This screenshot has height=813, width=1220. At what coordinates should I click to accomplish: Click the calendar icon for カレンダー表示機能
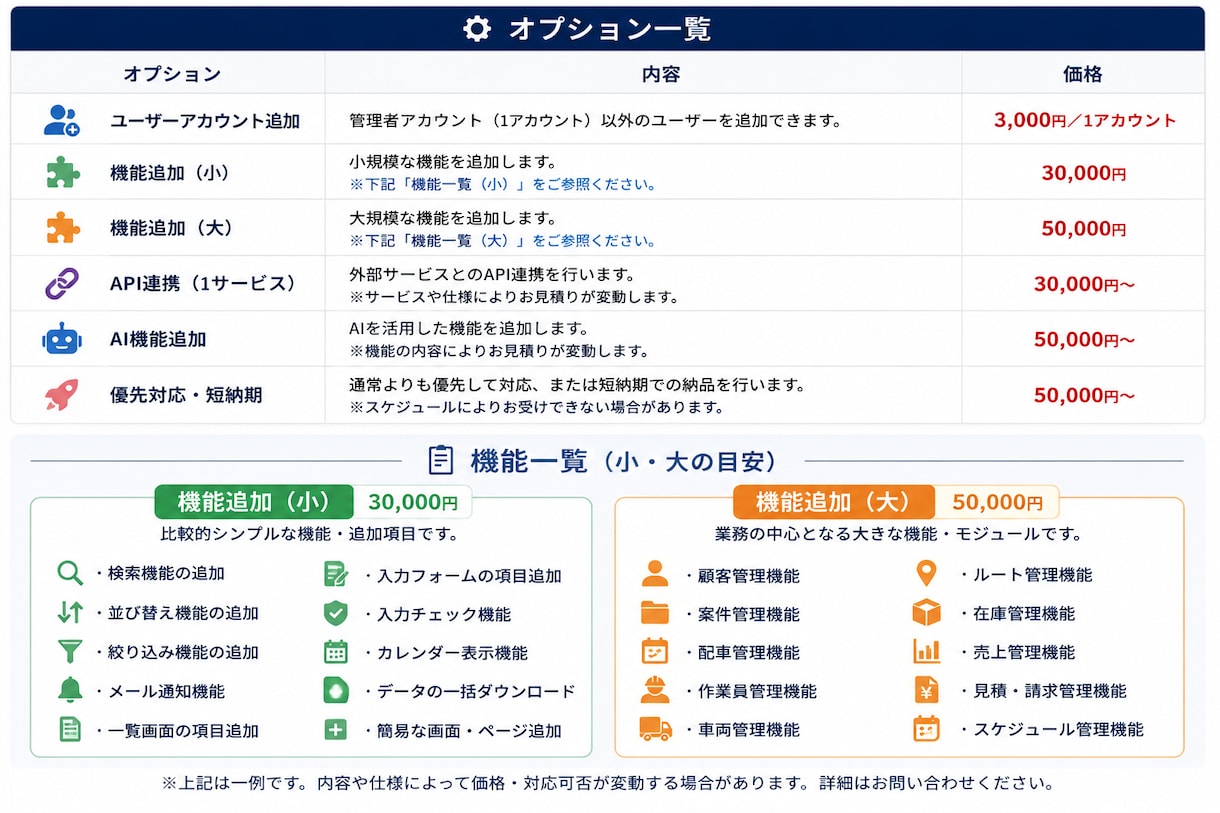pos(336,652)
